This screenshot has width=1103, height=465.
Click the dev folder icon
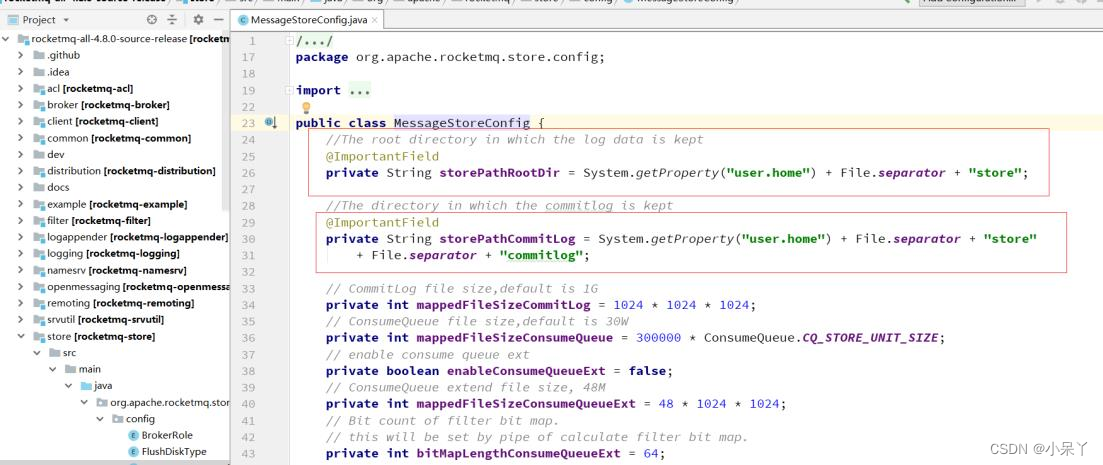pos(39,154)
